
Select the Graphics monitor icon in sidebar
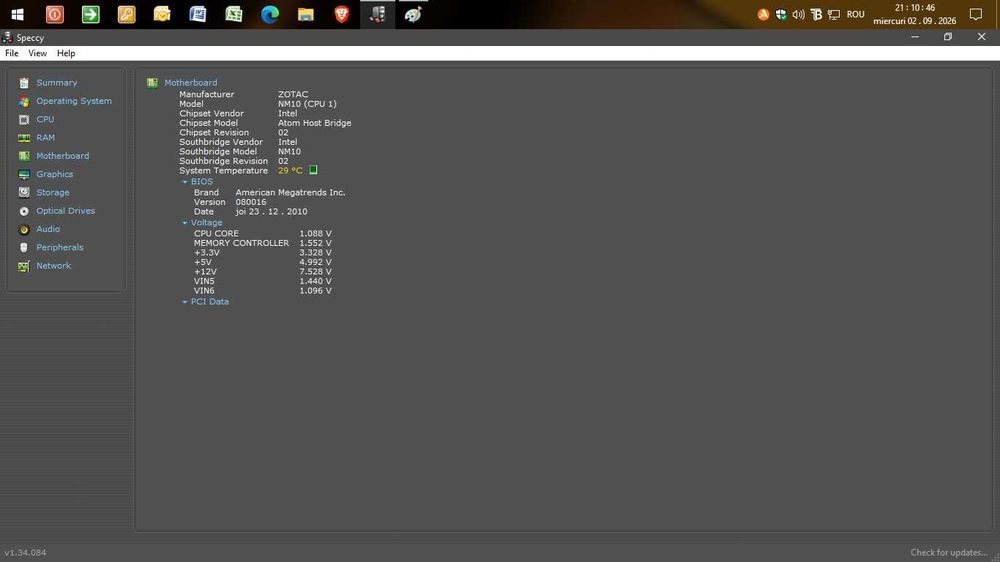tap(24, 174)
